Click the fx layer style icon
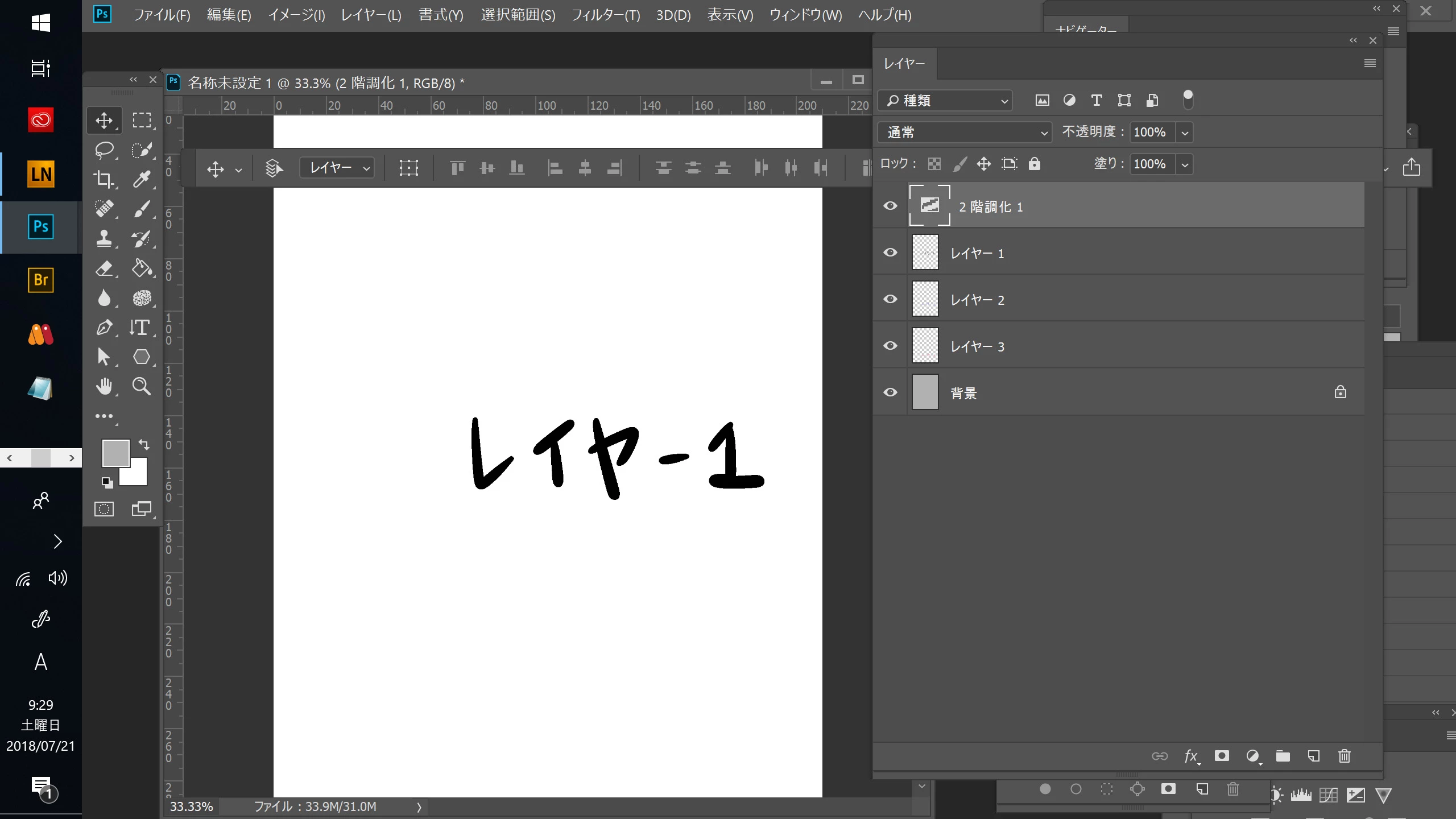The width and height of the screenshot is (1456, 819). [1190, 756]
